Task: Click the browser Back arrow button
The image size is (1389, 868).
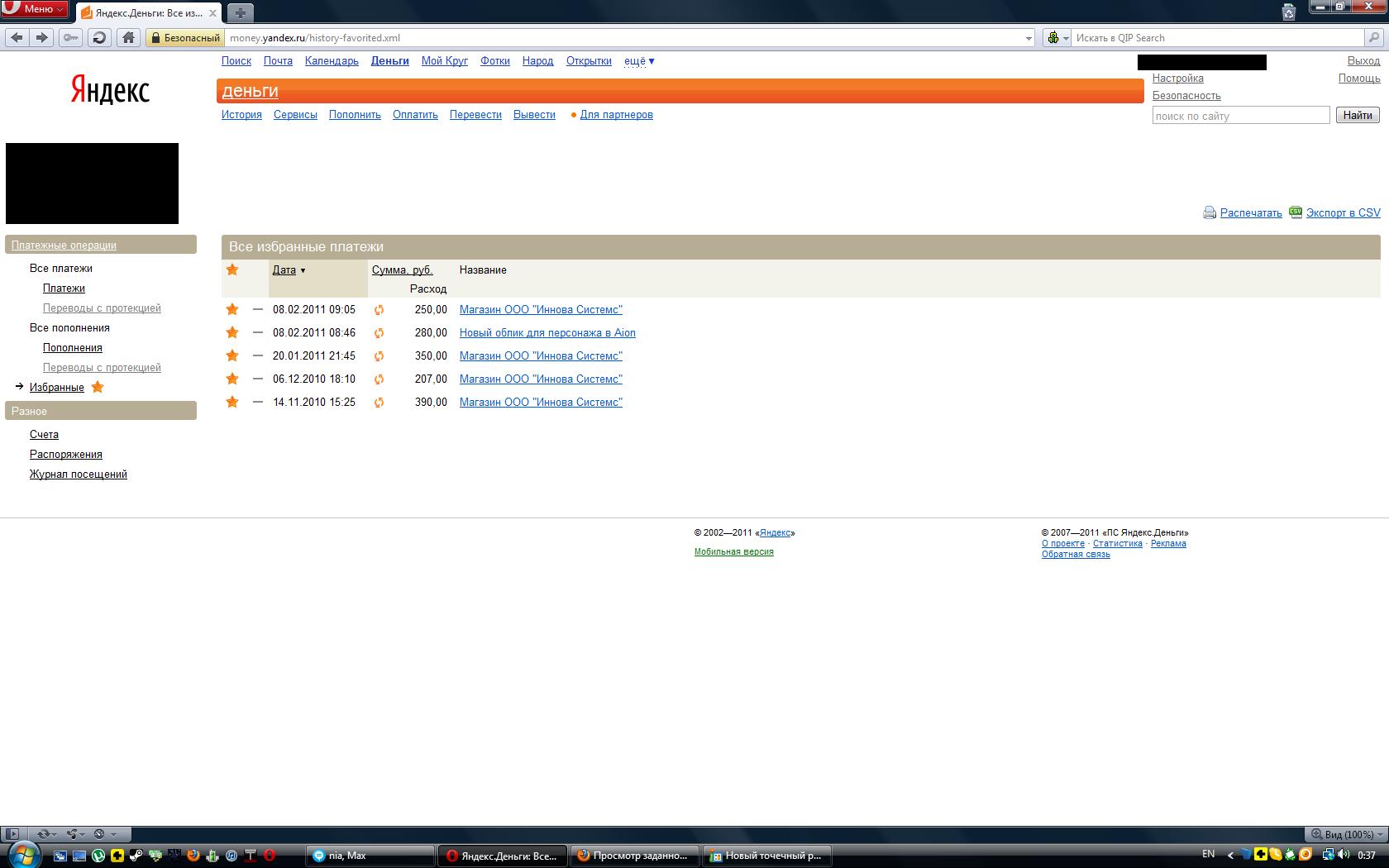Action: (17, 37)
